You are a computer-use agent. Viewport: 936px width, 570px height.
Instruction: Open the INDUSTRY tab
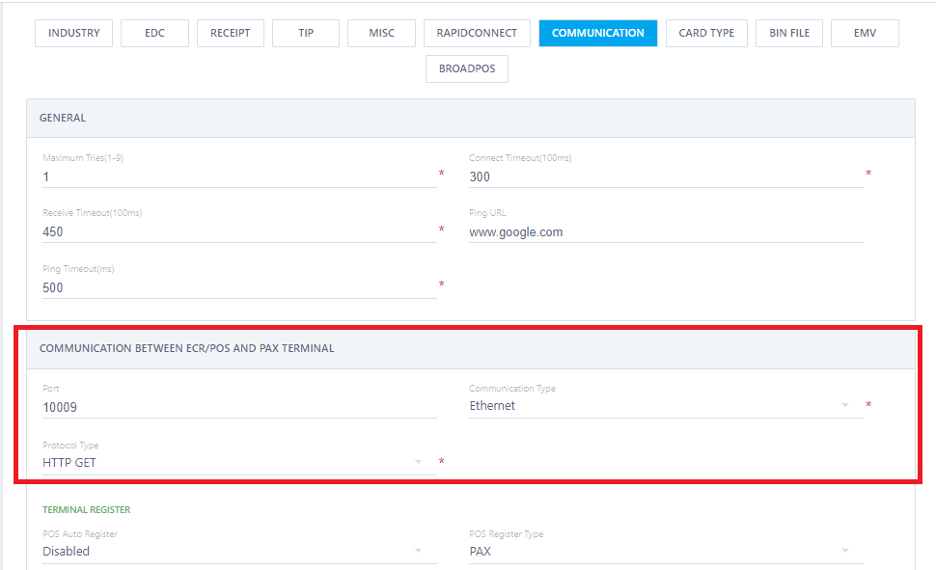click(x=74, y=33)
